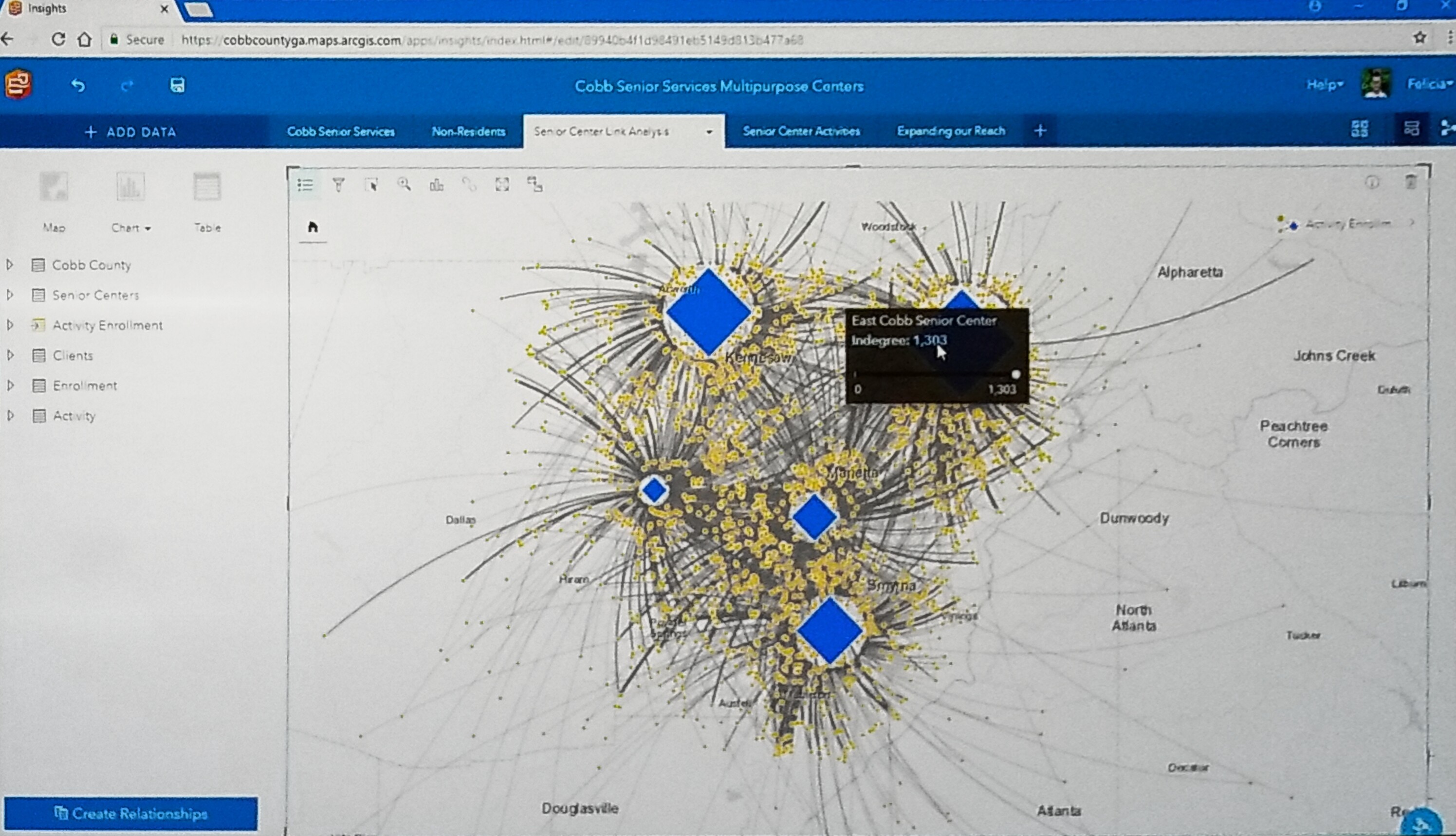Click the large blue diamond node near Kennesaw
1456x836 pixels.
[x=709, y=312]
